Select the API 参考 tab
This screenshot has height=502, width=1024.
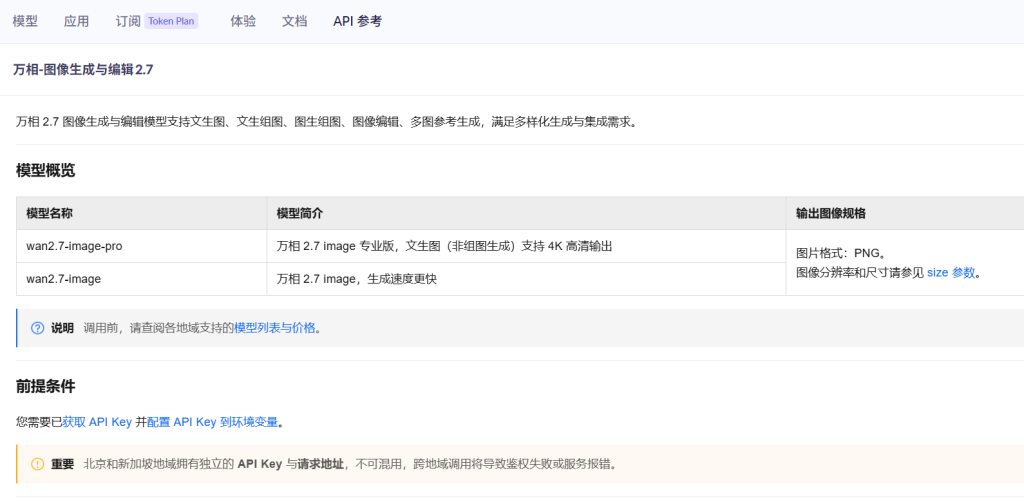[x=357, y=21]
